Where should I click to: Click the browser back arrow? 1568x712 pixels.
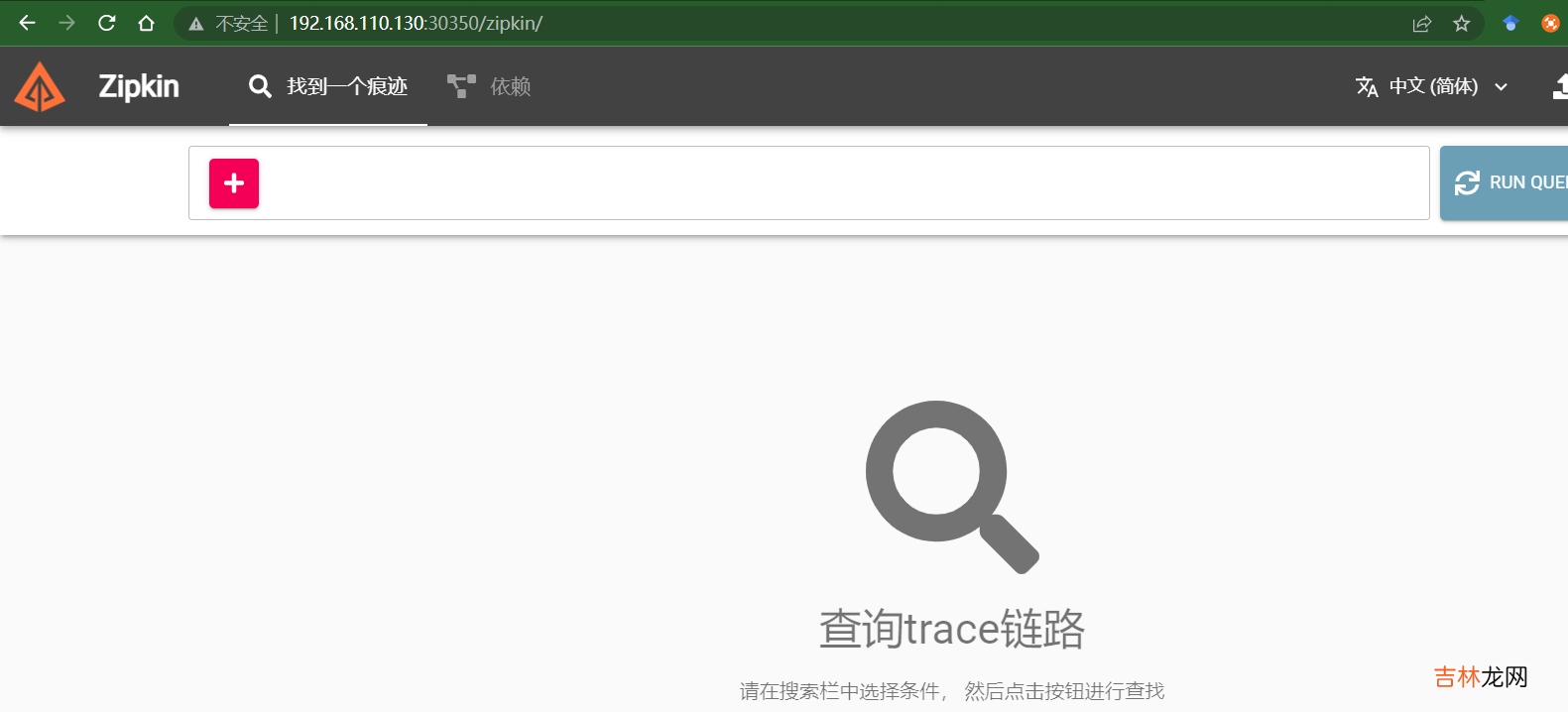(x=27, y=23)
